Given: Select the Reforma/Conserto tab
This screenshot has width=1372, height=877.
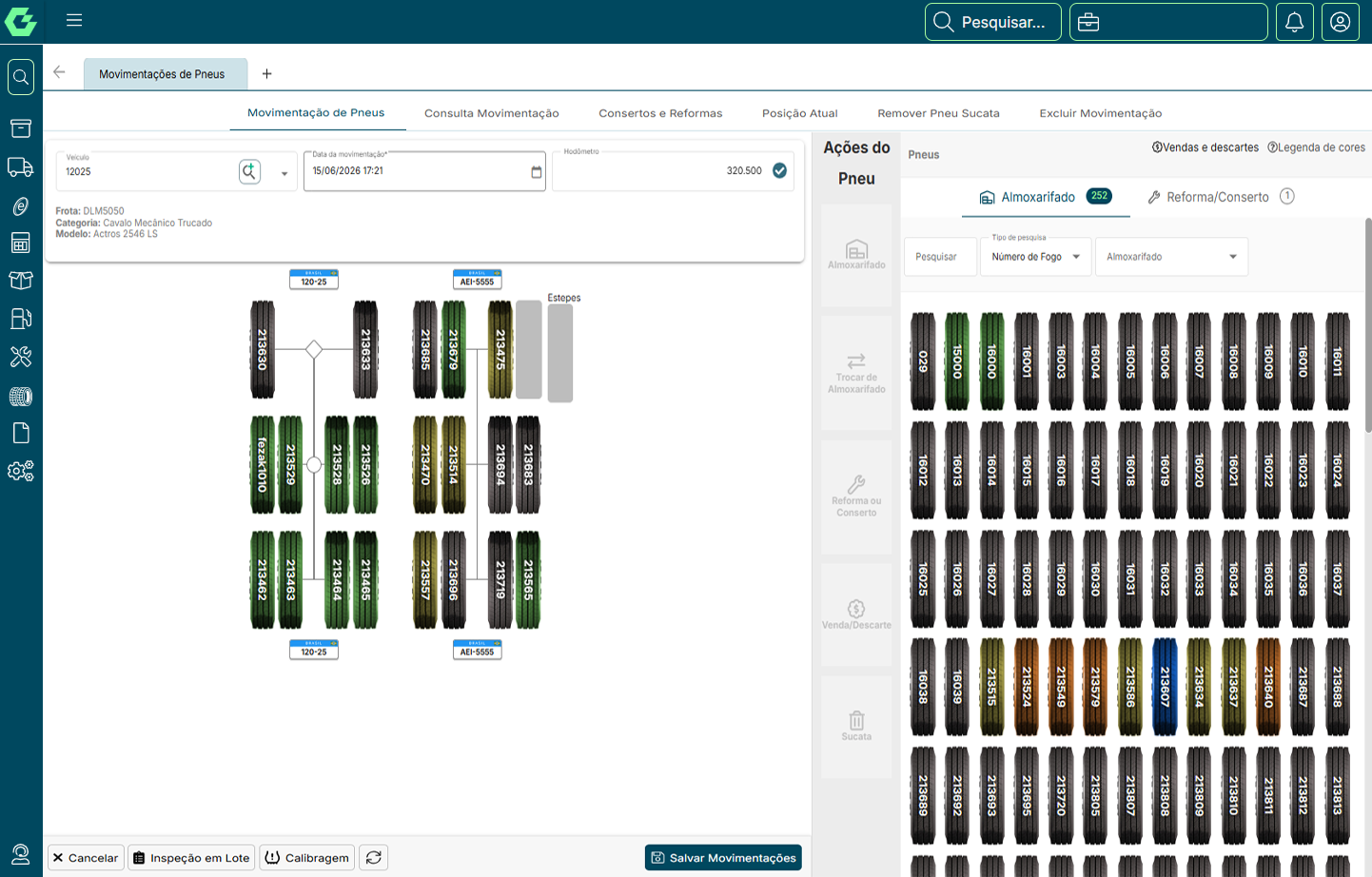Looking at the screenshot, I should click(x=1220, y=197).
